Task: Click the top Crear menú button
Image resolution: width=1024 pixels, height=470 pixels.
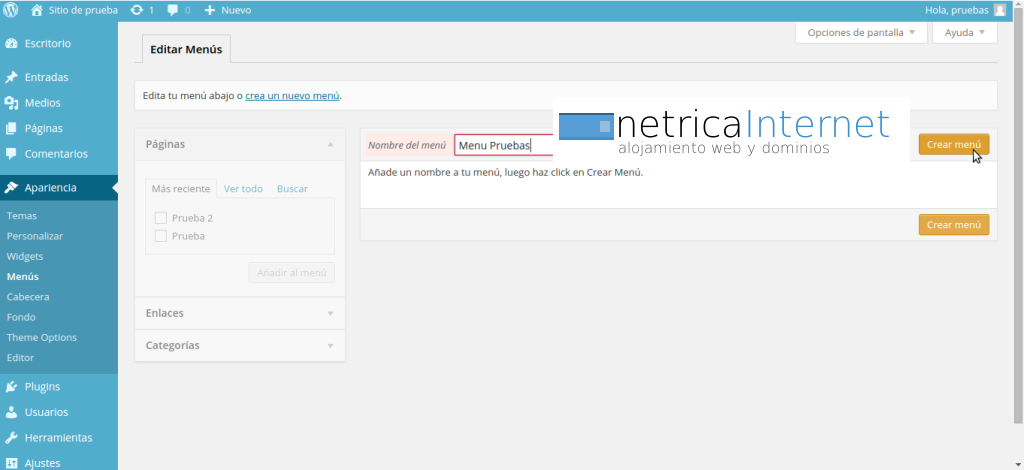Action: 953,145
